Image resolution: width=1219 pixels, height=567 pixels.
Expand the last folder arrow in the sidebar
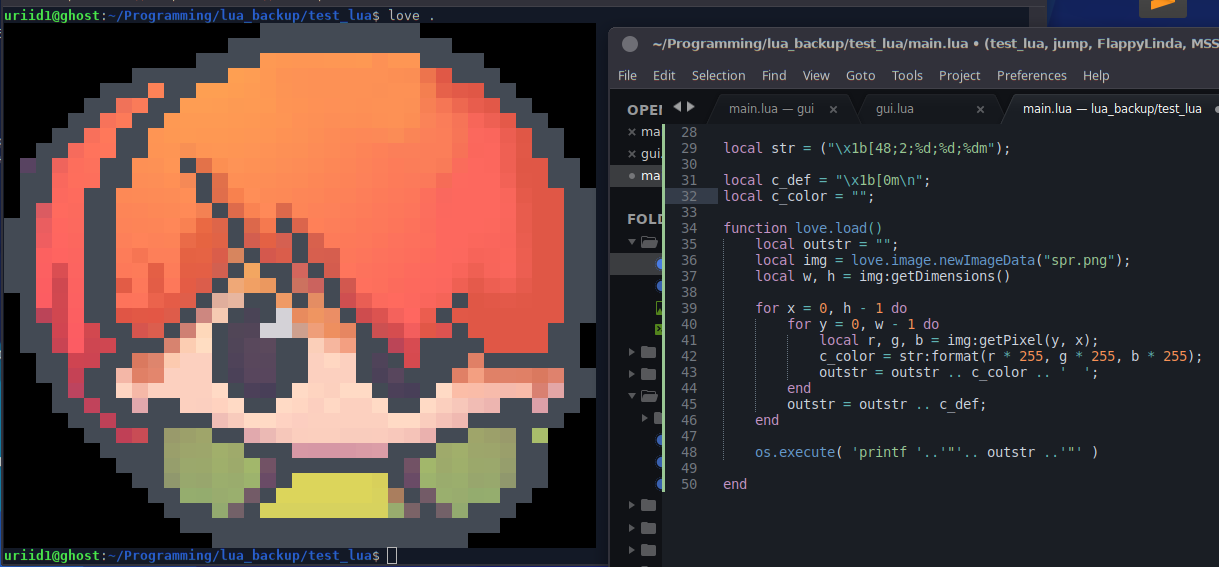tap(632, 550)
